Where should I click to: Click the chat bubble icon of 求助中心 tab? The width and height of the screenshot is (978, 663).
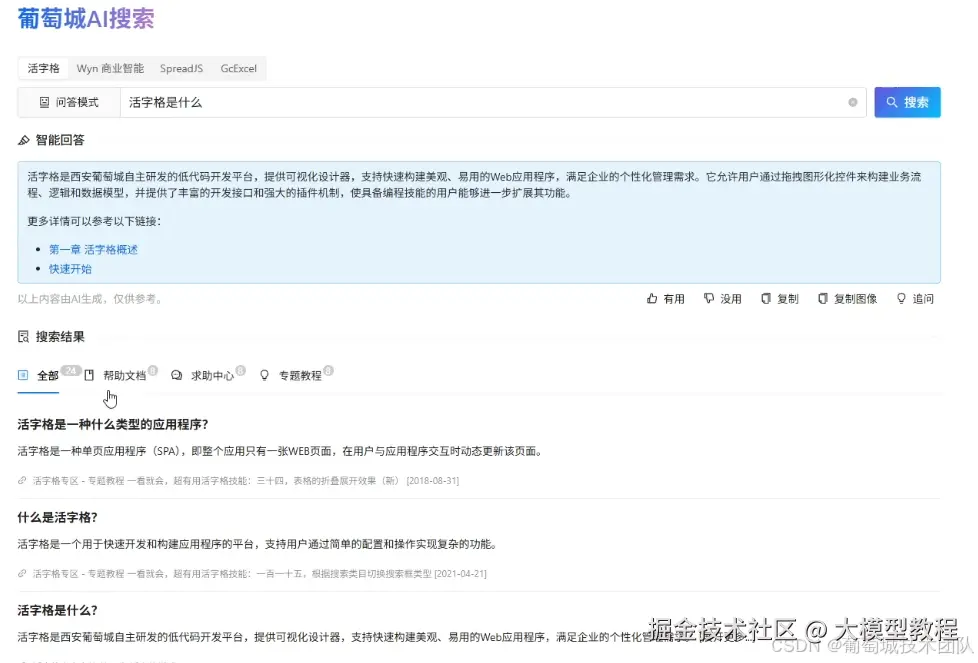point(177,375)
